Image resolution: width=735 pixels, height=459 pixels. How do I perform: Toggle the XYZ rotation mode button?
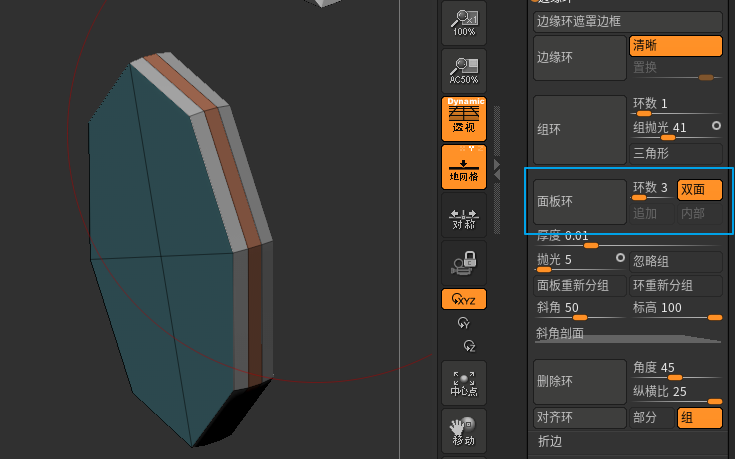coord(464,299)
